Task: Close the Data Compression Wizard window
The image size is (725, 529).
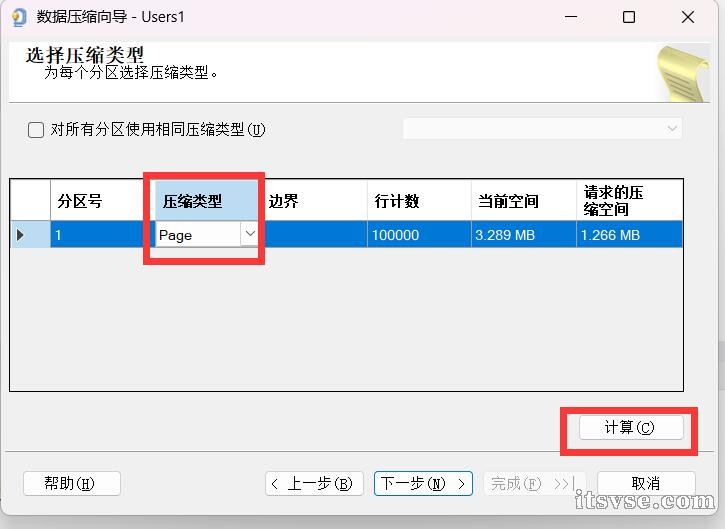Action: point(688,17)
